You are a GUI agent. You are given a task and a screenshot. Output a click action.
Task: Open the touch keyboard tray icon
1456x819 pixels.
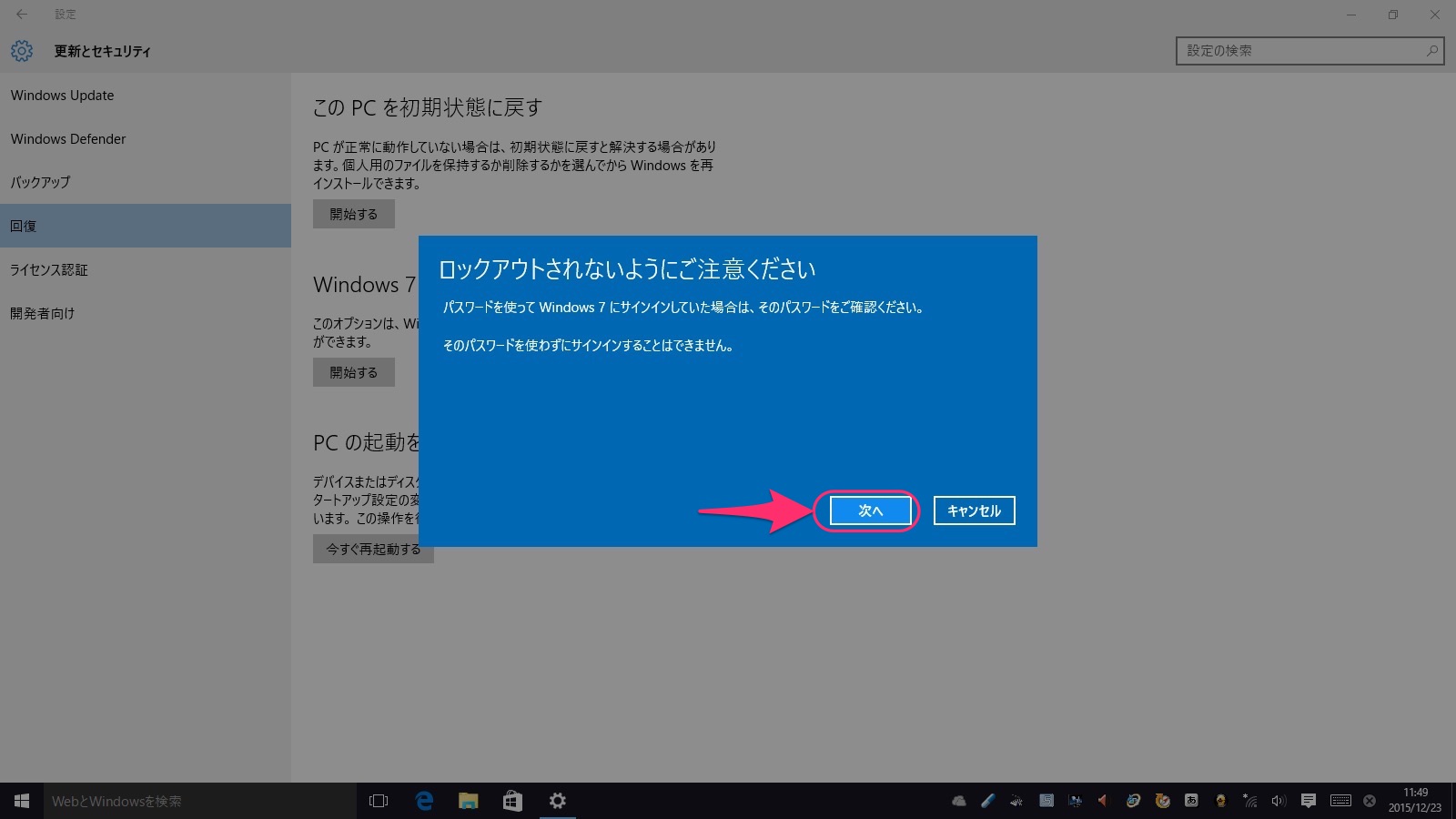pos(1340,801)
